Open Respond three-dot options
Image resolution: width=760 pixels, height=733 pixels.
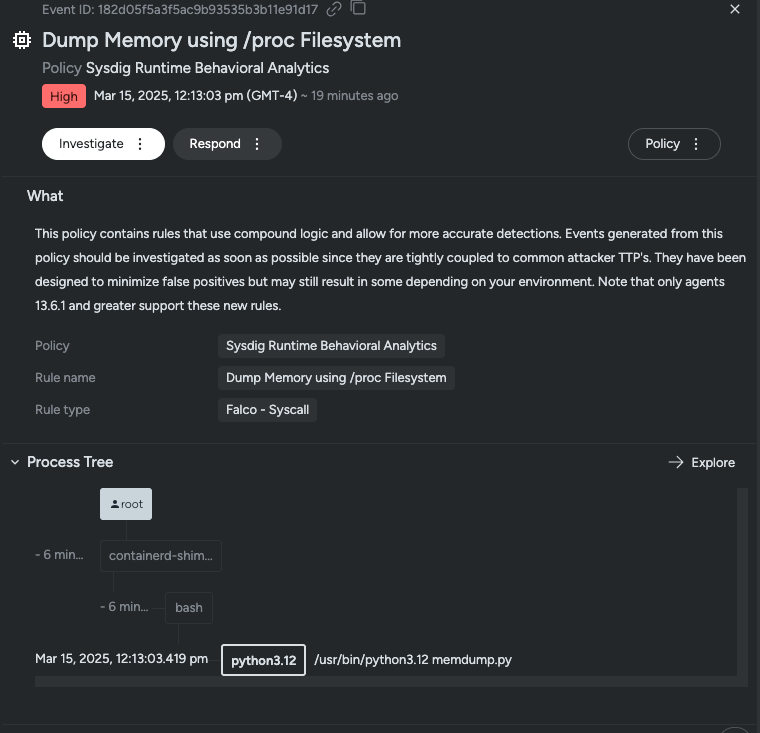point(257,144)
